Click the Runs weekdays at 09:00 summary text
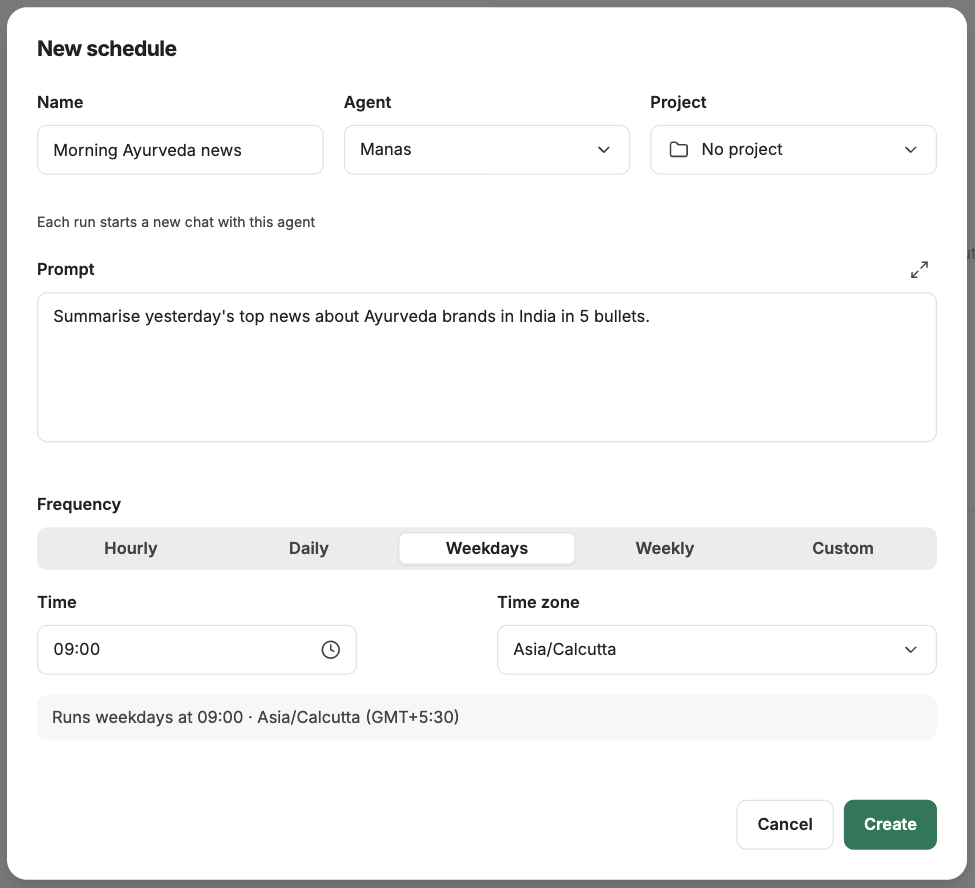Image resolution: width=975 pixels, height=888 pixels. click(x=255, y=717)
